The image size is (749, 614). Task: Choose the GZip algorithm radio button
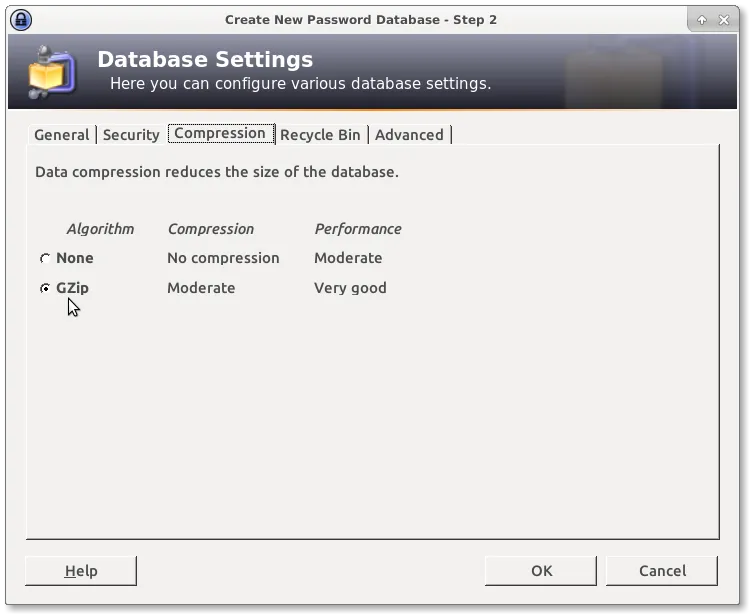coord(45,288)
